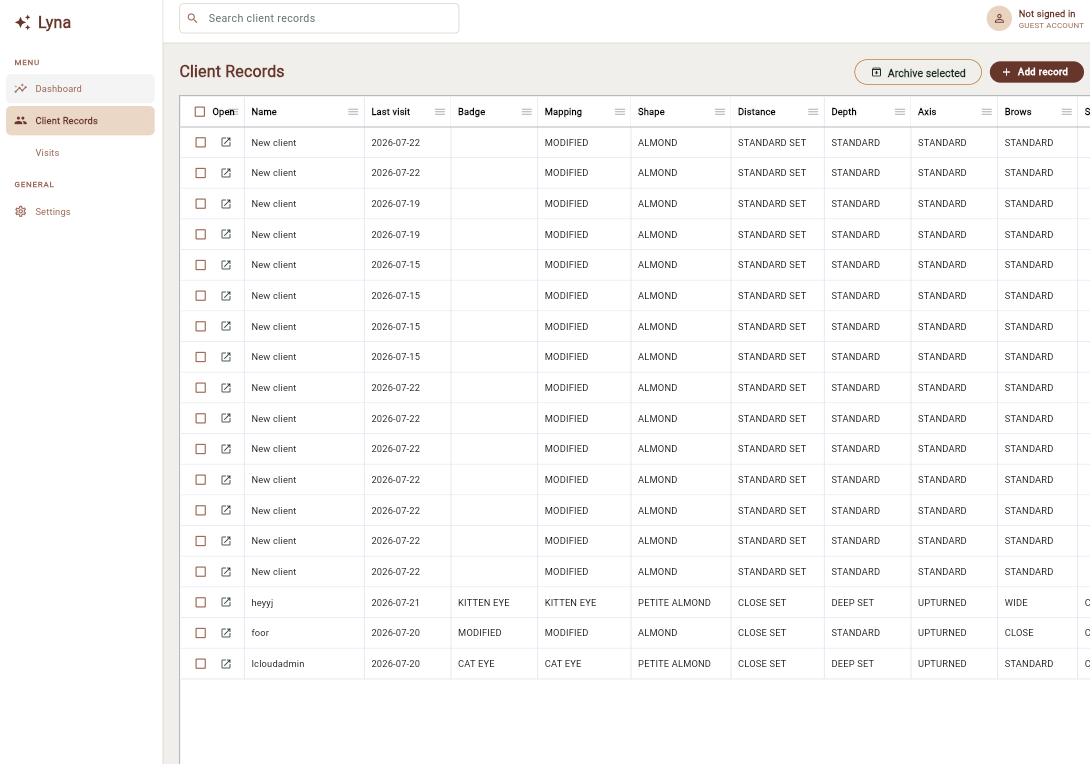Open the Name column menu
This screenshot has height=764, width=1090.
pos(353,112)
